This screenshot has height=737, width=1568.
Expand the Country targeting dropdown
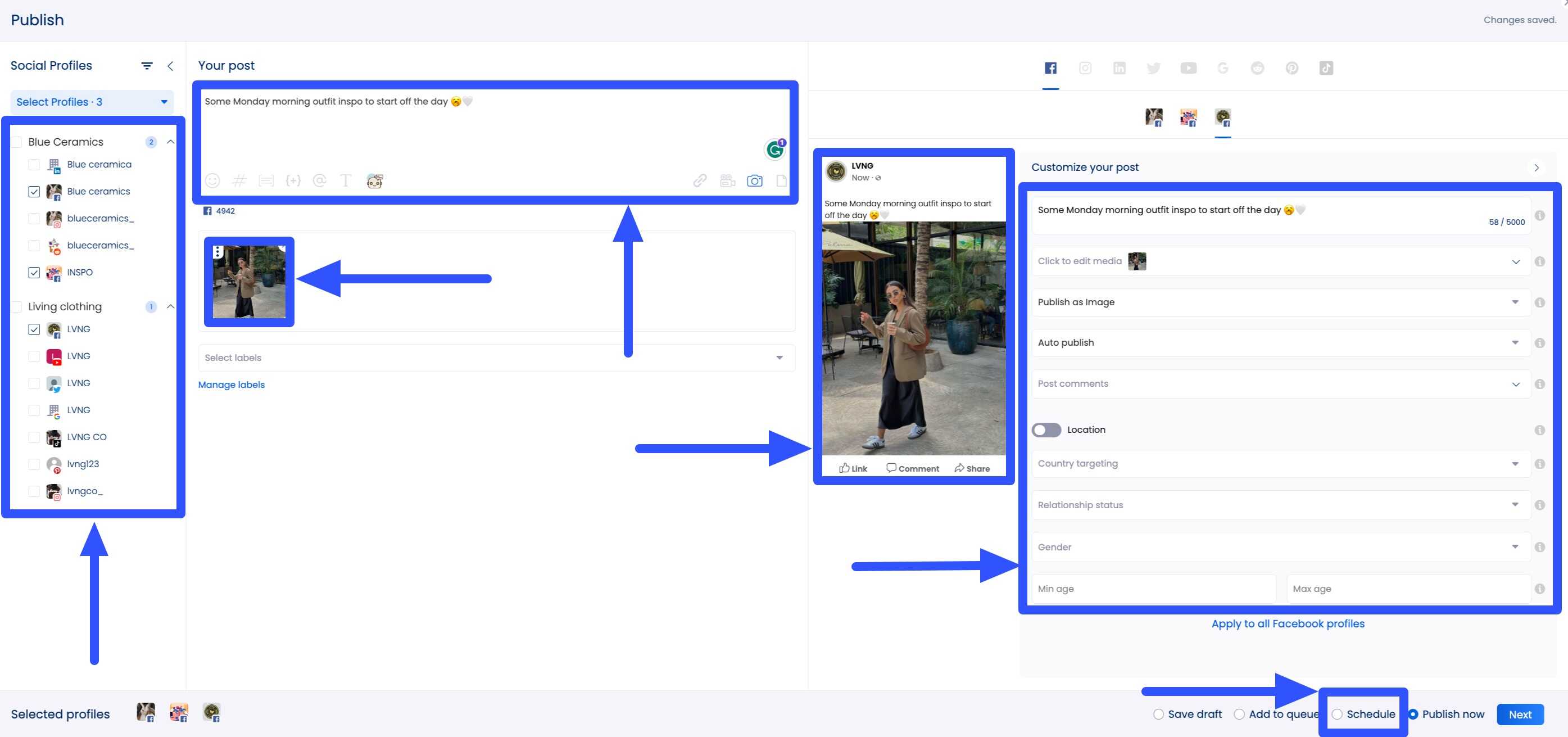(x=1515, y=464)
